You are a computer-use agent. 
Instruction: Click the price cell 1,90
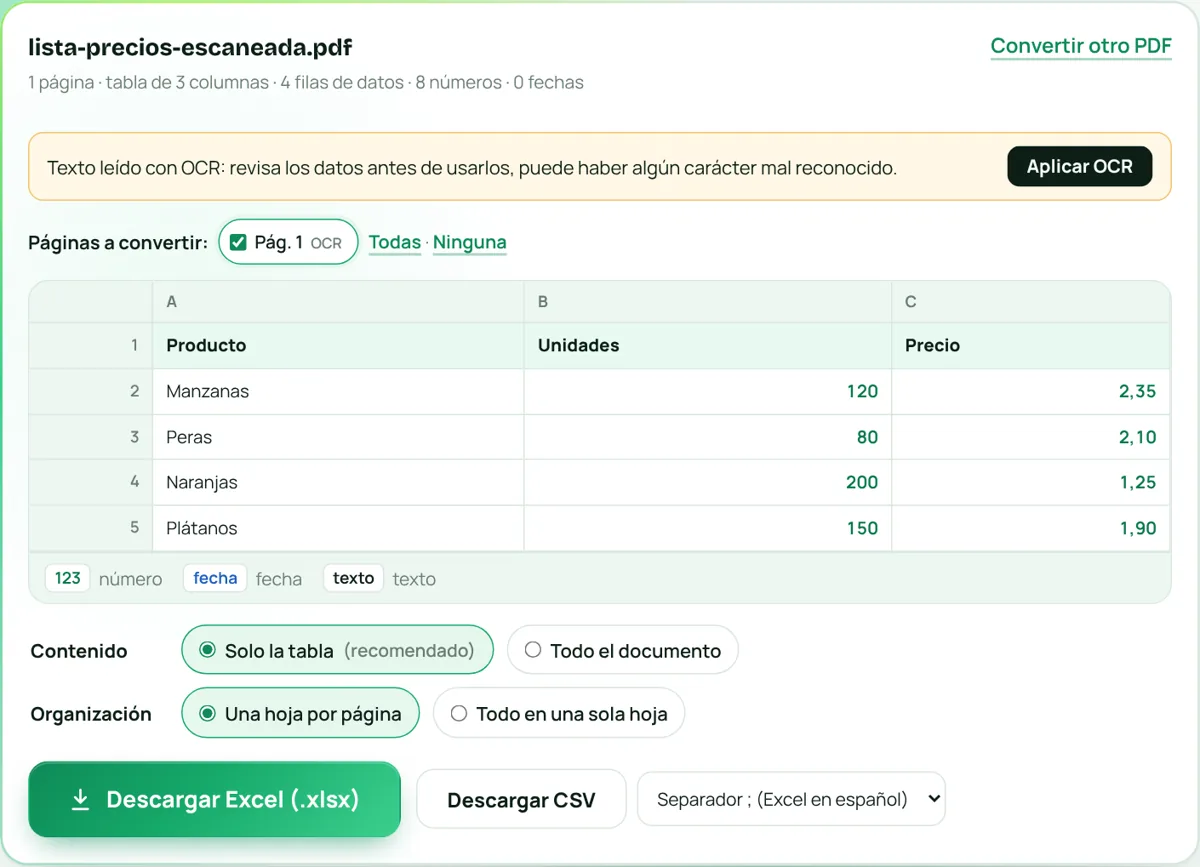1031,528
